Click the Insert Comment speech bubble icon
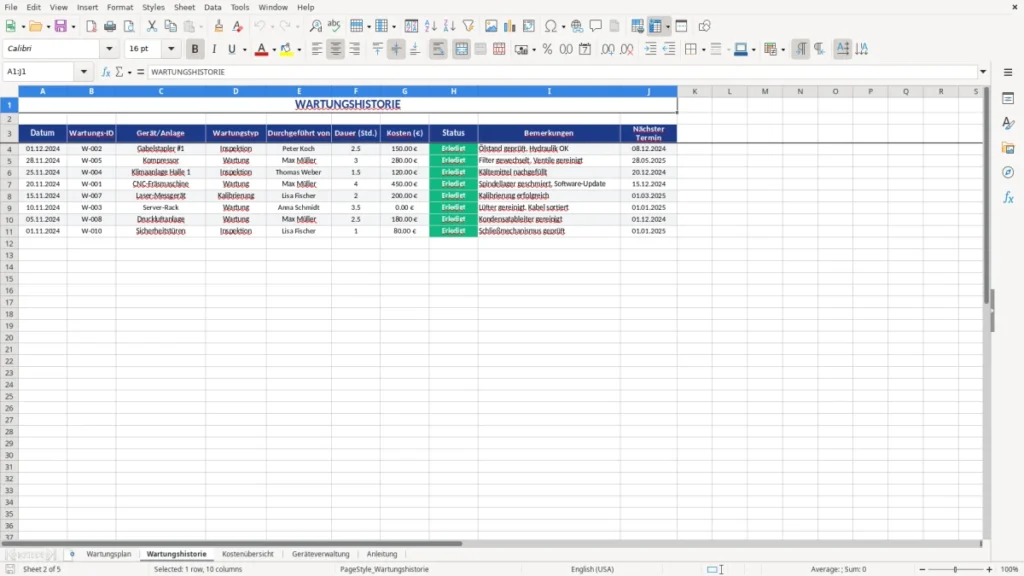1024x576 pixels. point(596,26)
